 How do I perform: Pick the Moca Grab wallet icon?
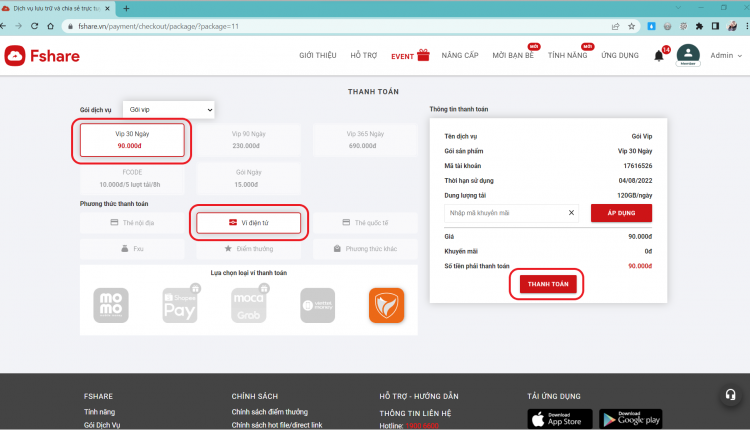coord(248,305)
